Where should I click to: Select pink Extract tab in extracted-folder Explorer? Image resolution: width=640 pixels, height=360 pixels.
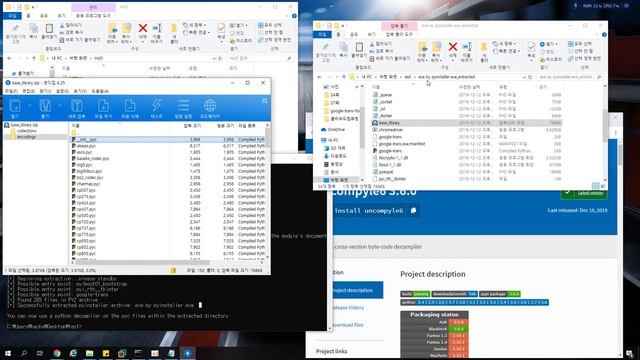pos(399,26)
